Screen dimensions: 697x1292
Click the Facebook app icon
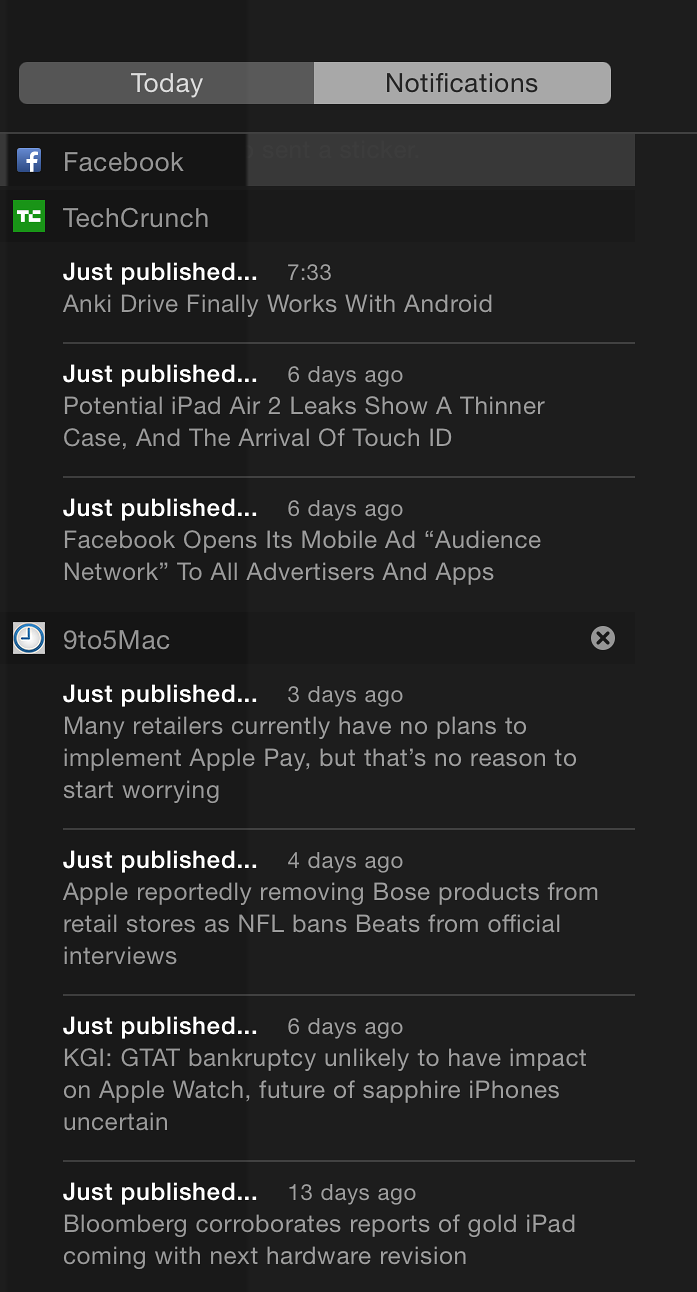pyautogui.click(x=29, y=161)
